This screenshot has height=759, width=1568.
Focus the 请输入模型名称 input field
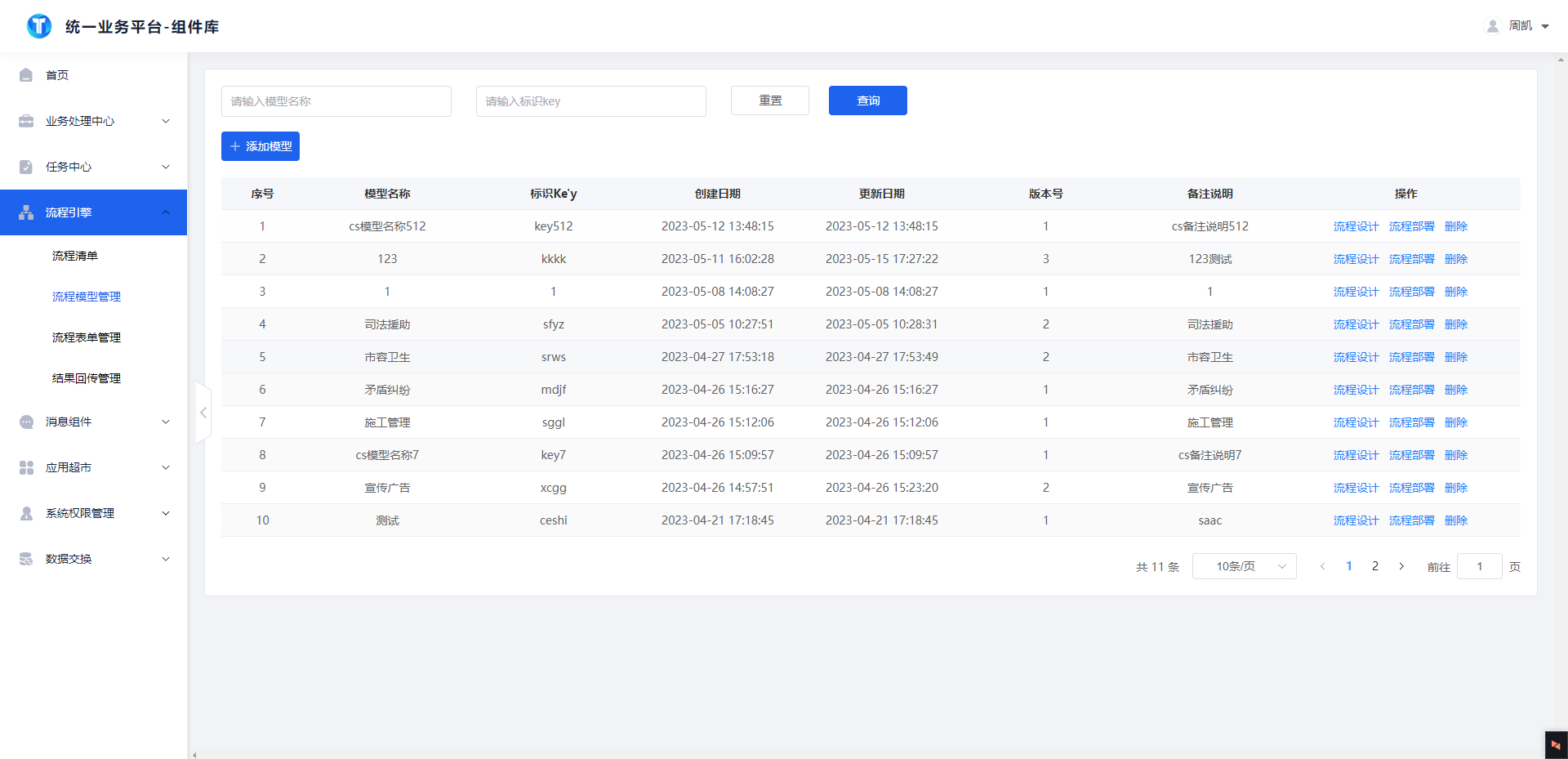(336, 101)
